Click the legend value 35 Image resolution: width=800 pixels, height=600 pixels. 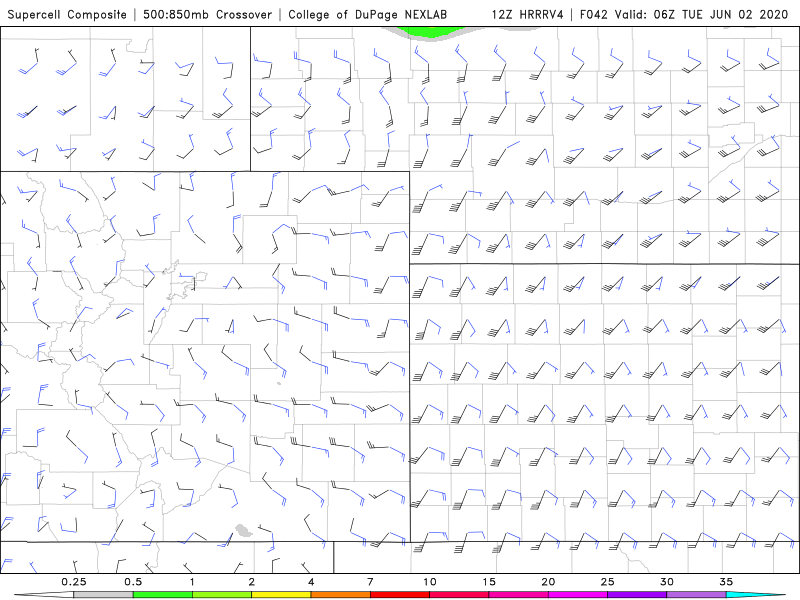pos(726,582)
